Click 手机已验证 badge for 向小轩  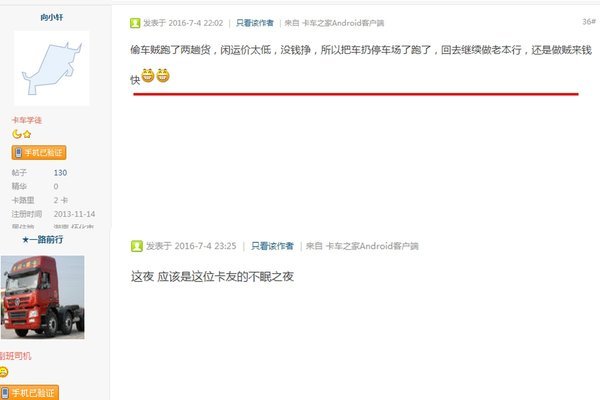click(x=39, y=153)
